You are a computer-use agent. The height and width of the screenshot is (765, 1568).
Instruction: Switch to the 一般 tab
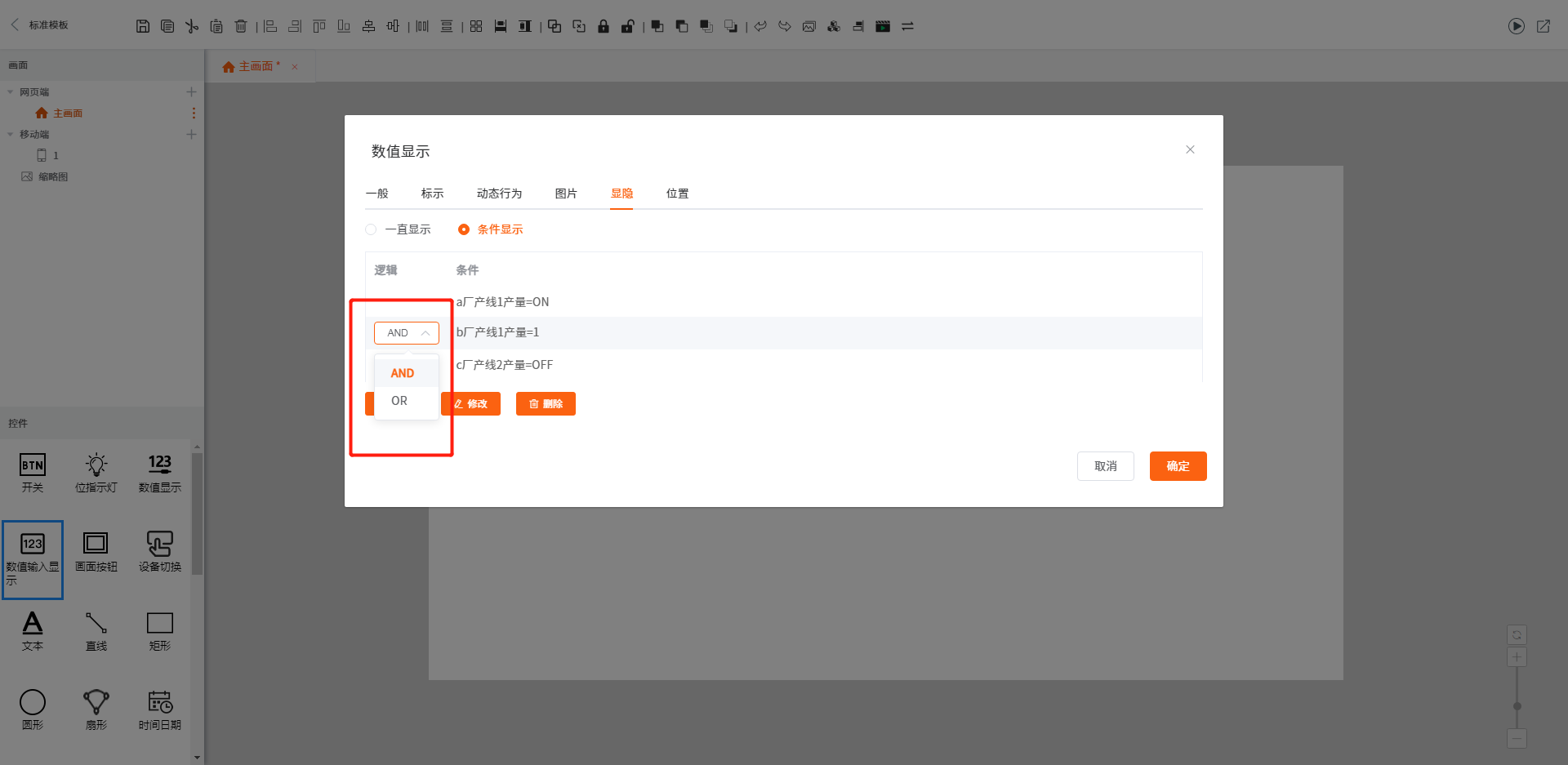377,193
